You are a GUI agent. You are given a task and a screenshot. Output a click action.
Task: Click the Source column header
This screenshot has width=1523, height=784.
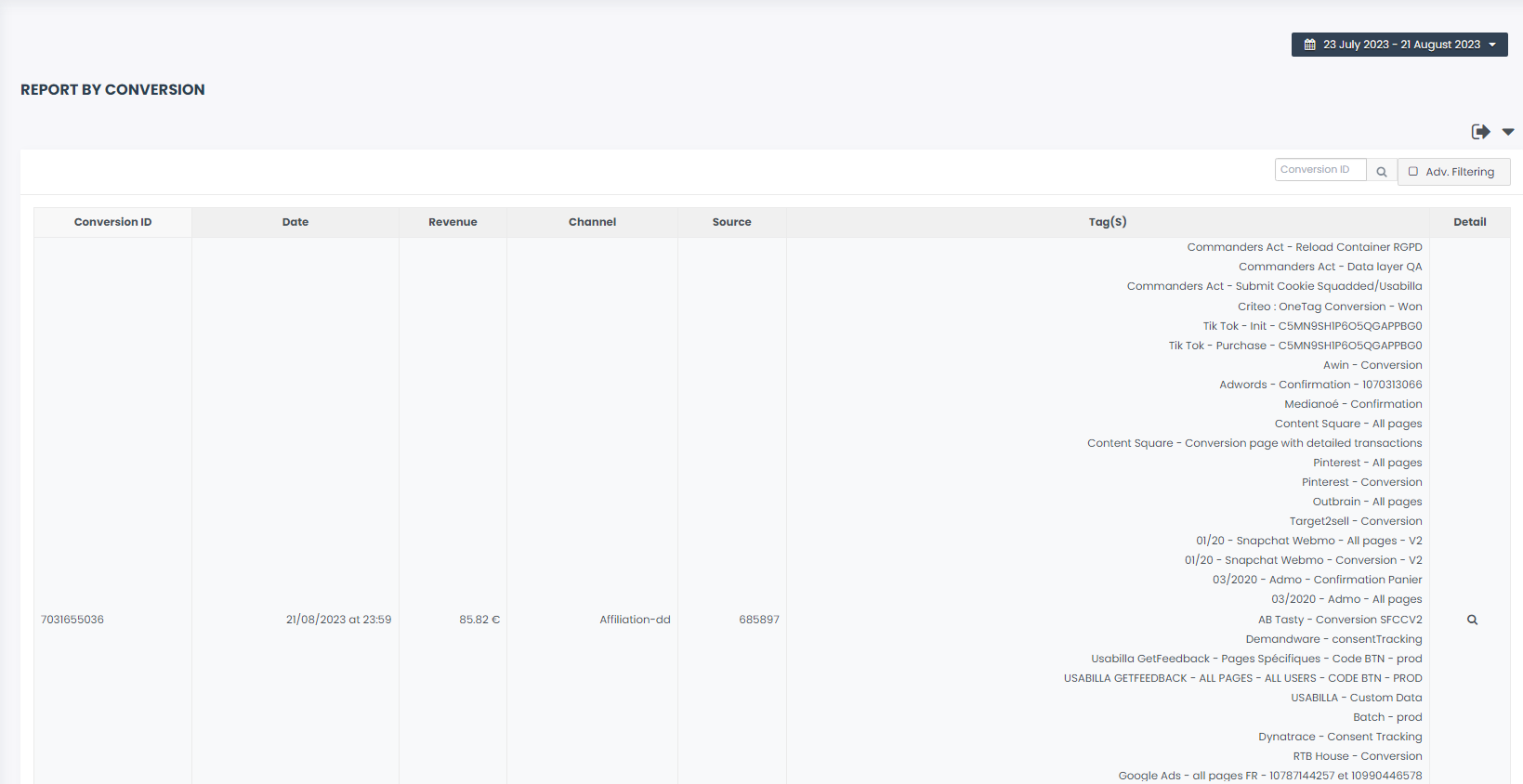click(731, 222)
